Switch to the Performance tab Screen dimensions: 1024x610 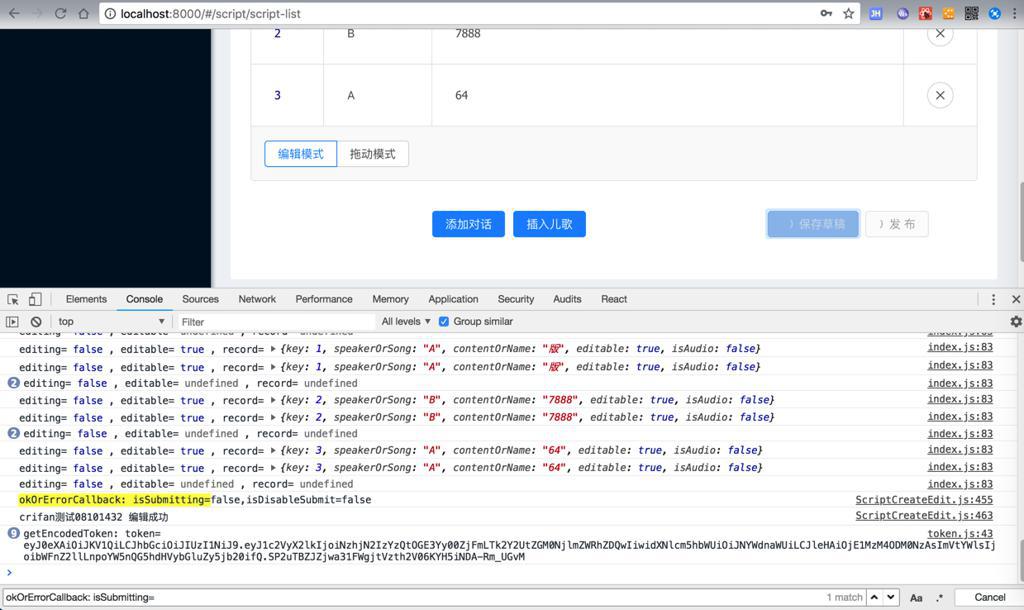pyautogui.click(x=324, y=299)
